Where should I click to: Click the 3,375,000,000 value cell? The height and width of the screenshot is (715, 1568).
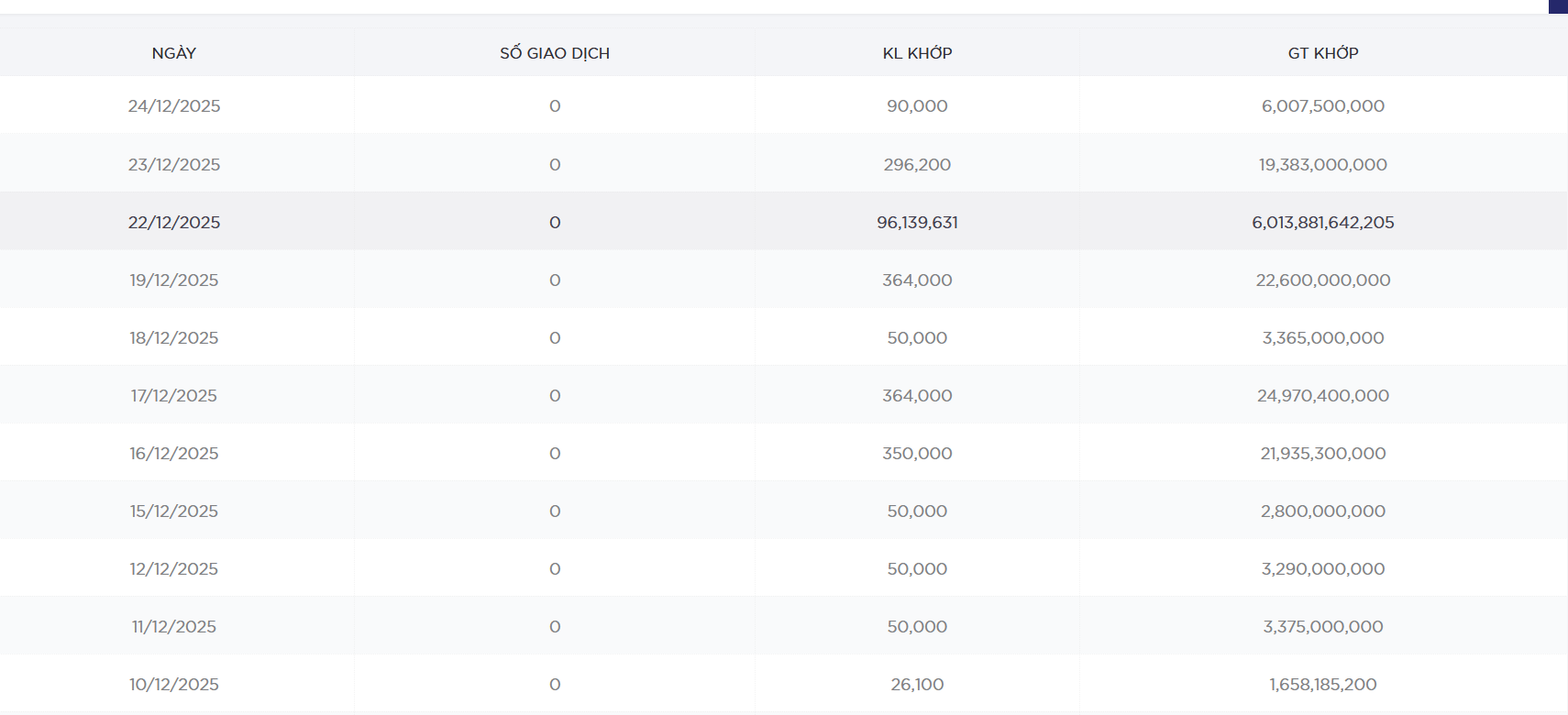pos(1322,627)
